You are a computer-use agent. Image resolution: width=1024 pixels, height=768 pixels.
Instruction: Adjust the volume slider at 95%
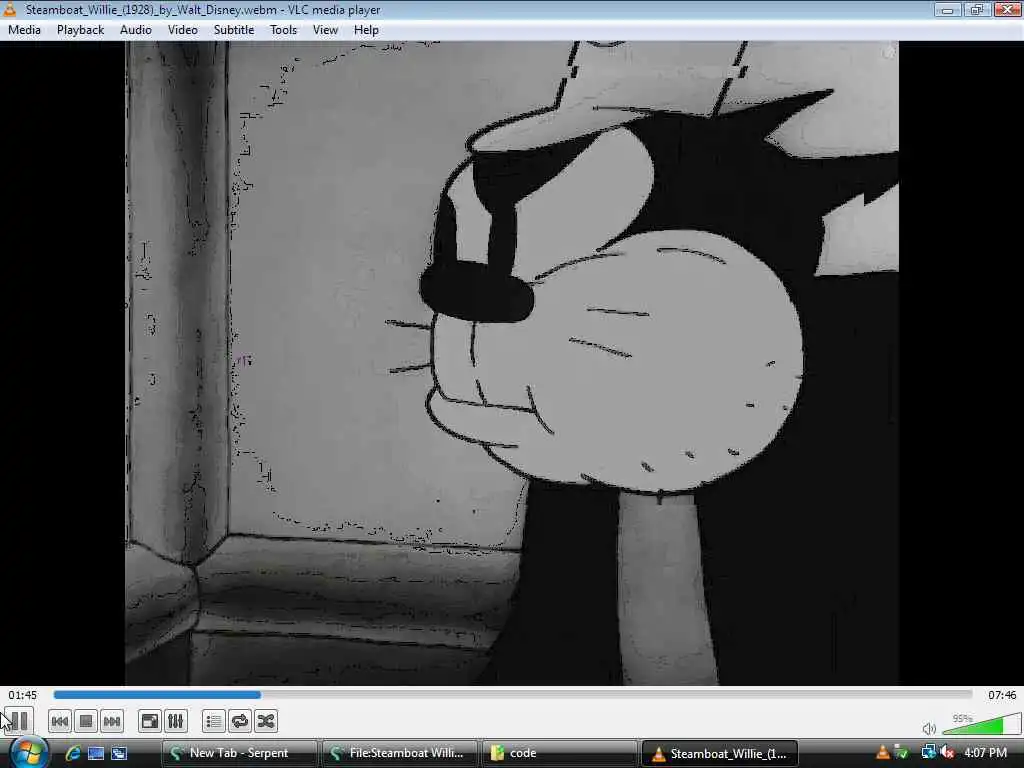tap(982, 724)
